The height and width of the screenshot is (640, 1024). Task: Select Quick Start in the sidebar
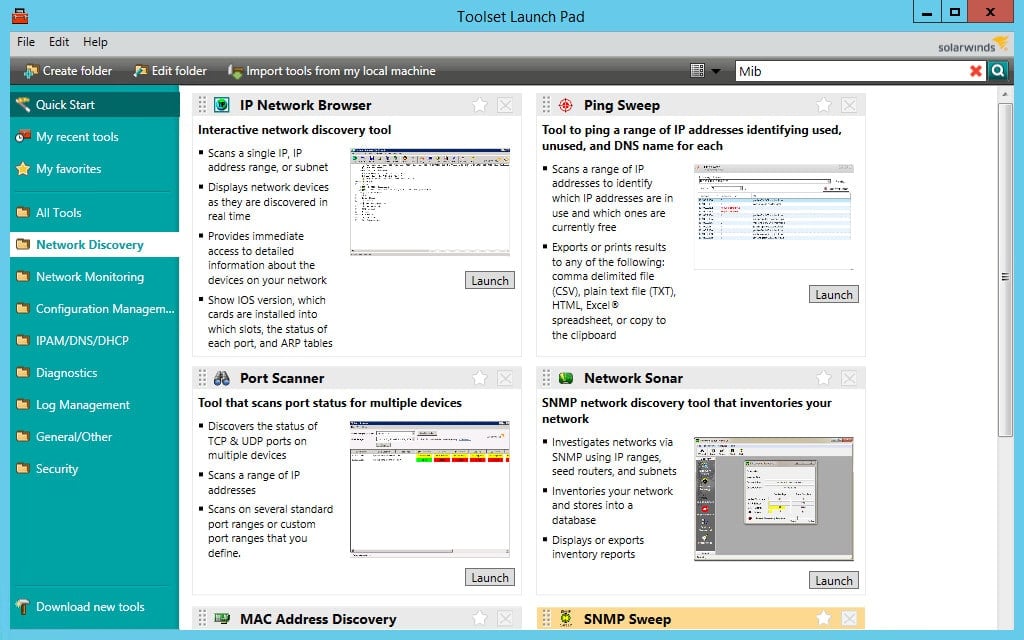click(95, 104)
